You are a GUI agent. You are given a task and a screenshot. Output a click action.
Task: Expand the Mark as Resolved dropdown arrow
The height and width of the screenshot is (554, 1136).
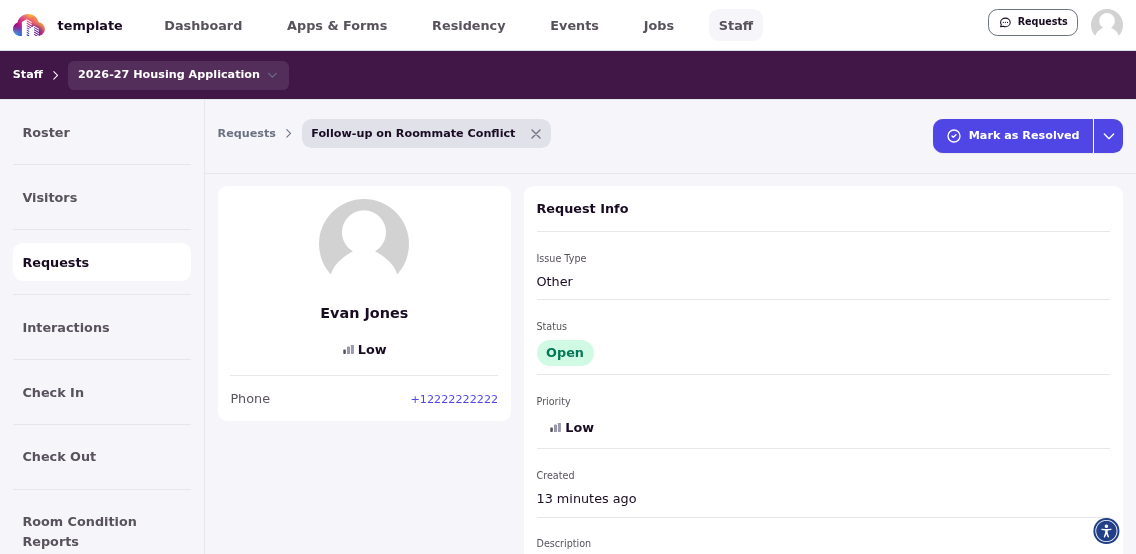(x=1108, y=136)
